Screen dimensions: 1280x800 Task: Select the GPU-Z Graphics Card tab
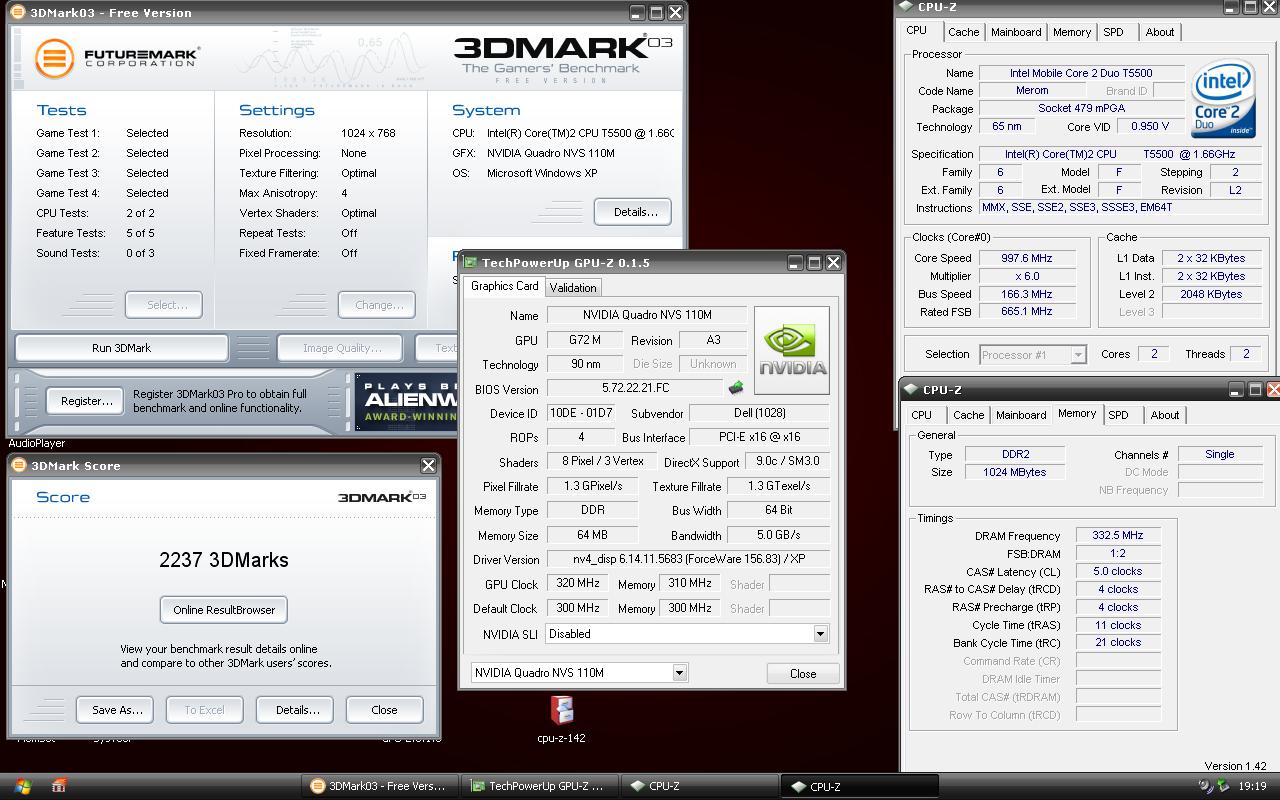tap(504, 286)
